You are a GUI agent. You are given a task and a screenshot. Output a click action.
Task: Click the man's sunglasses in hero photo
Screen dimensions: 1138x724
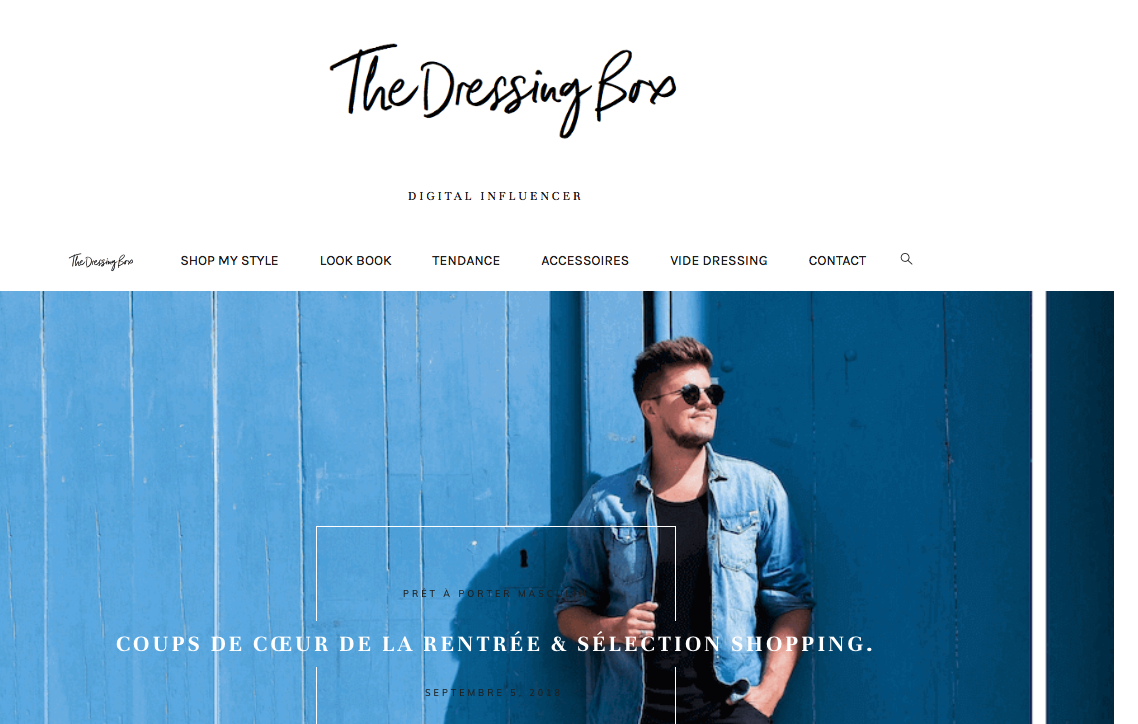click(695, 395)
